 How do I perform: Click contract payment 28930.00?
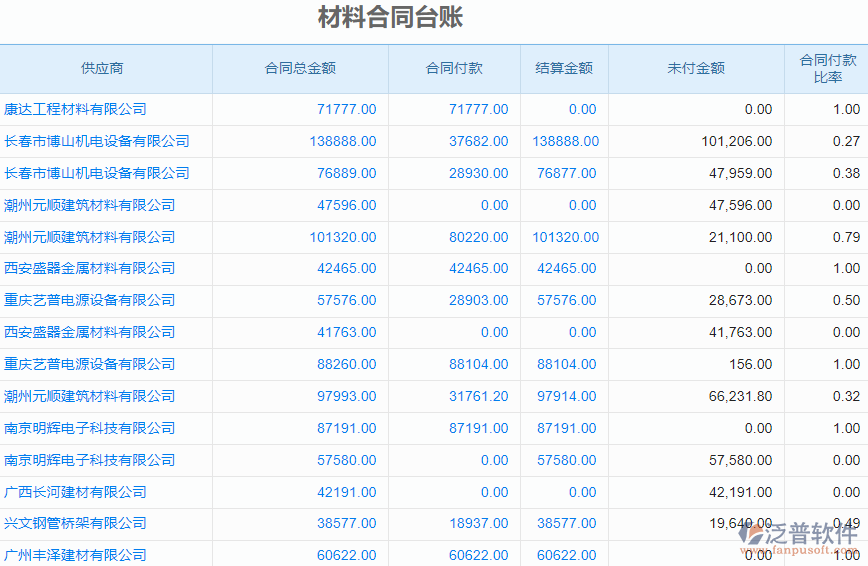tap(478, 173)
